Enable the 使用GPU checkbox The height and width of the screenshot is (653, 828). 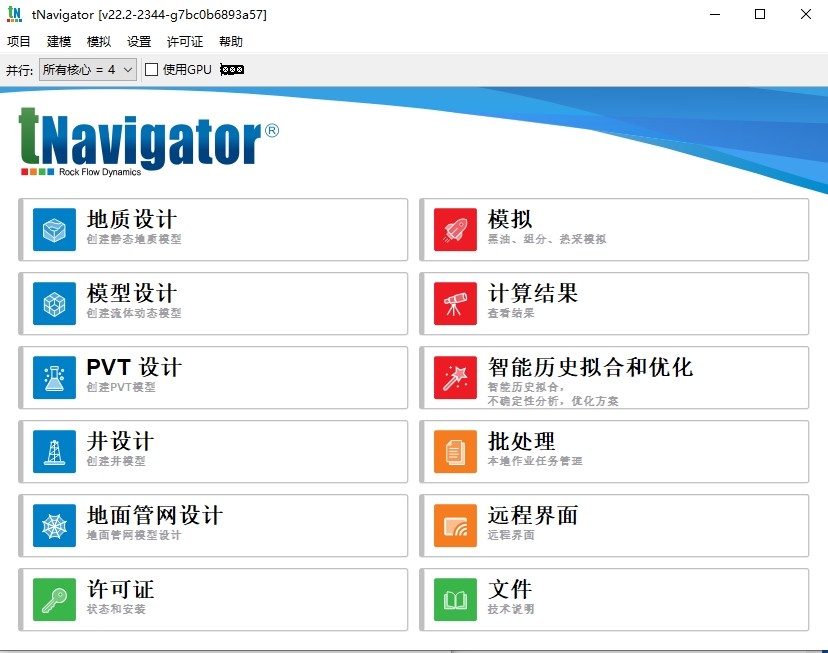tap(152, 70)
